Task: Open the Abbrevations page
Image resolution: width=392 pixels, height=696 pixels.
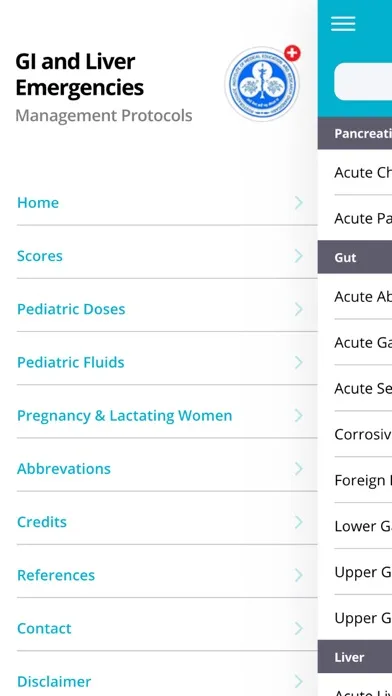Action: pos(167,469)
